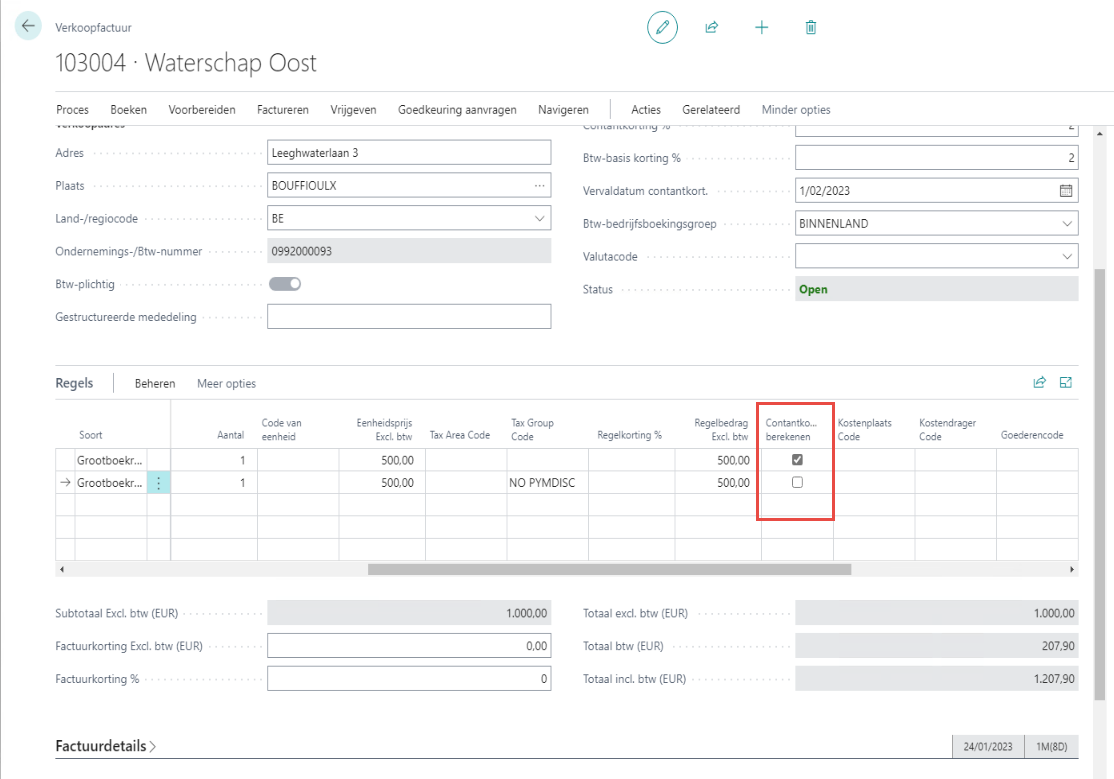Toggle the Btw-plichtig switch

click(285, 284)
